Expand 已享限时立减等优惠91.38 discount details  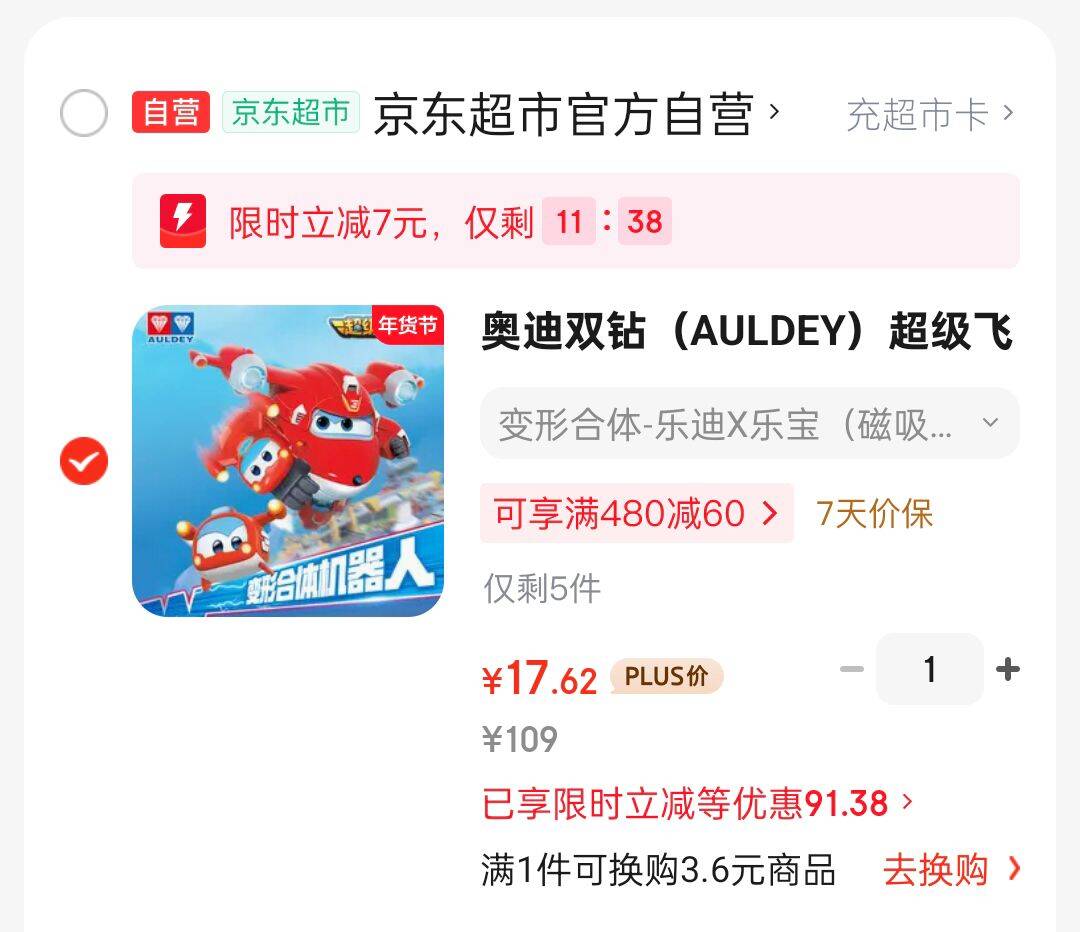pos(697,803)
